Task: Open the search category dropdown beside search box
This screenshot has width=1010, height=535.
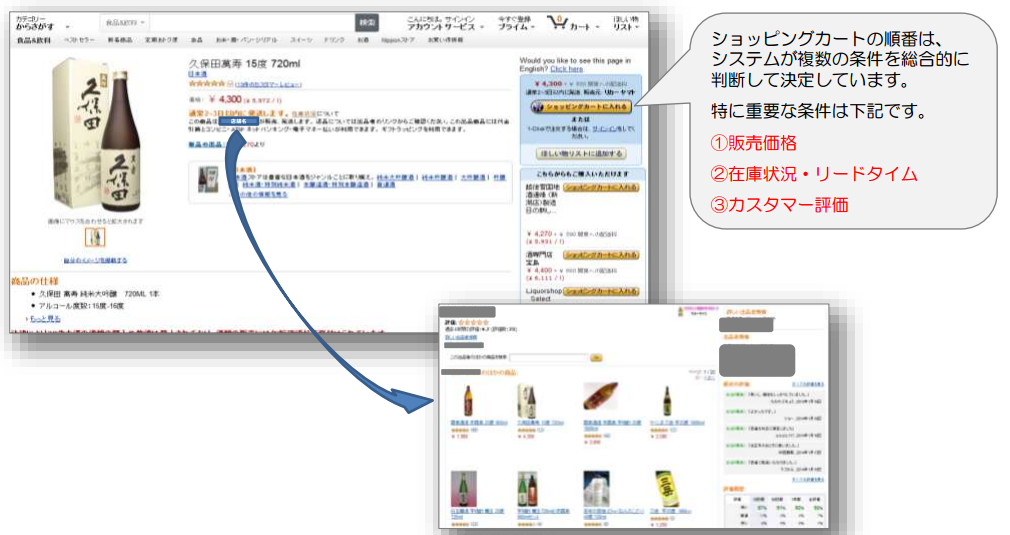Action: pos(125,23)
